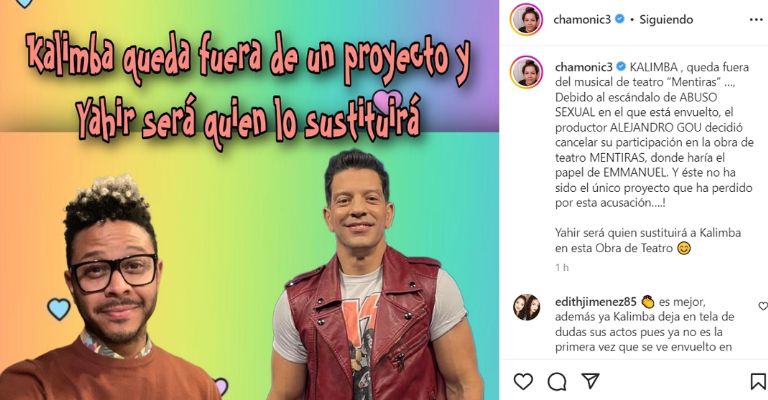Like edithjimenez85's comment heart
768x400 pixels.
[763, 306]
